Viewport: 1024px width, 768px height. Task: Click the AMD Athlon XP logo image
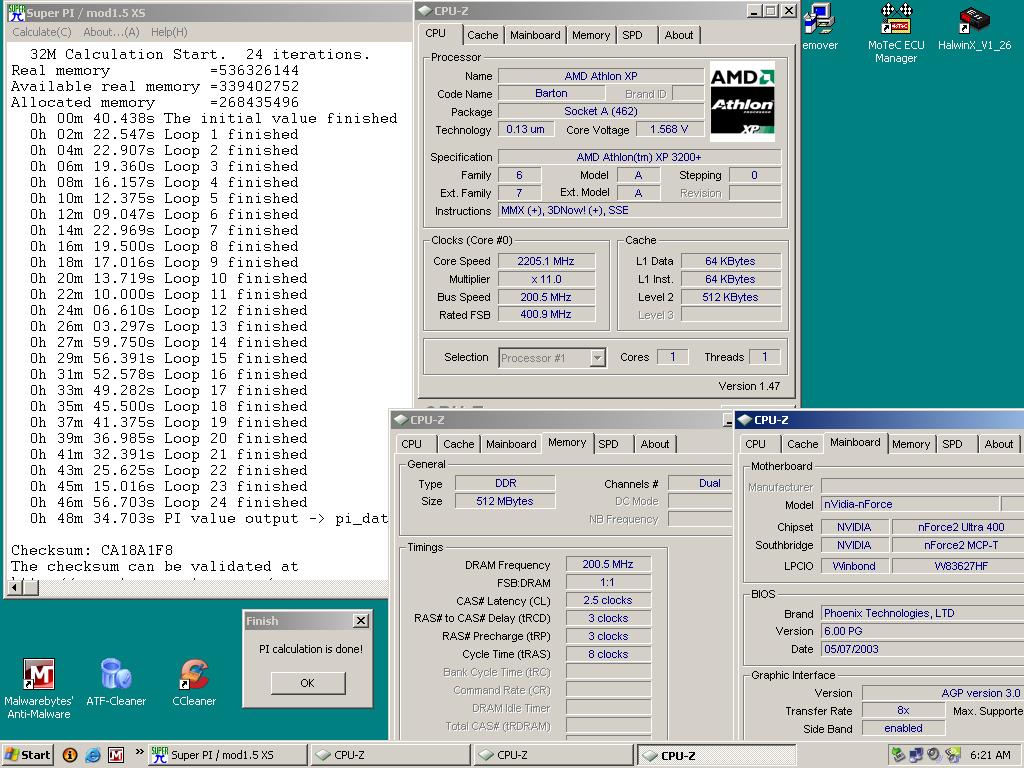[x=742, y=101]
